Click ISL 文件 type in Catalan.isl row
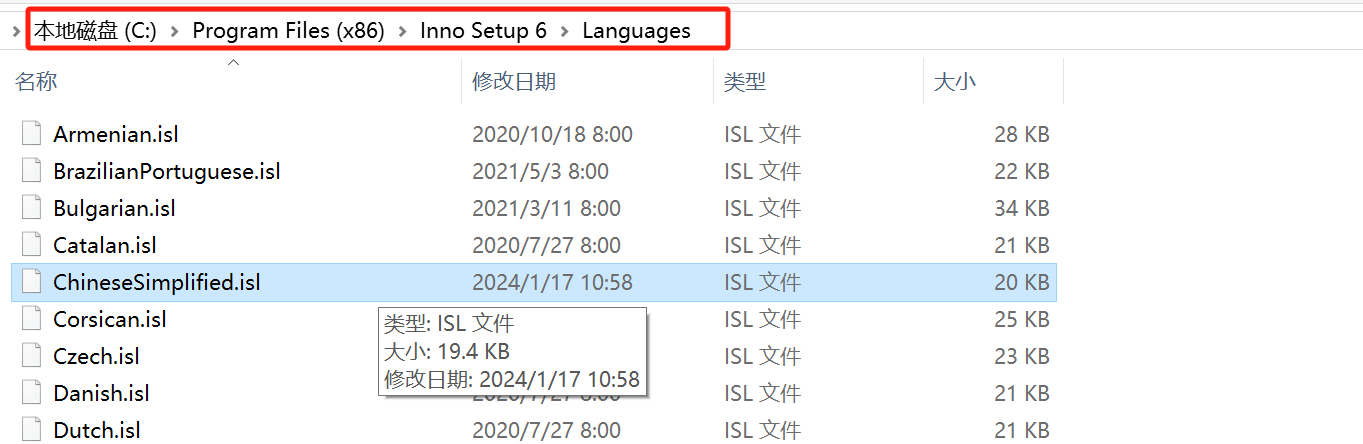The width and height of the screenshot is (1363, 444). [x=762, y=245]
